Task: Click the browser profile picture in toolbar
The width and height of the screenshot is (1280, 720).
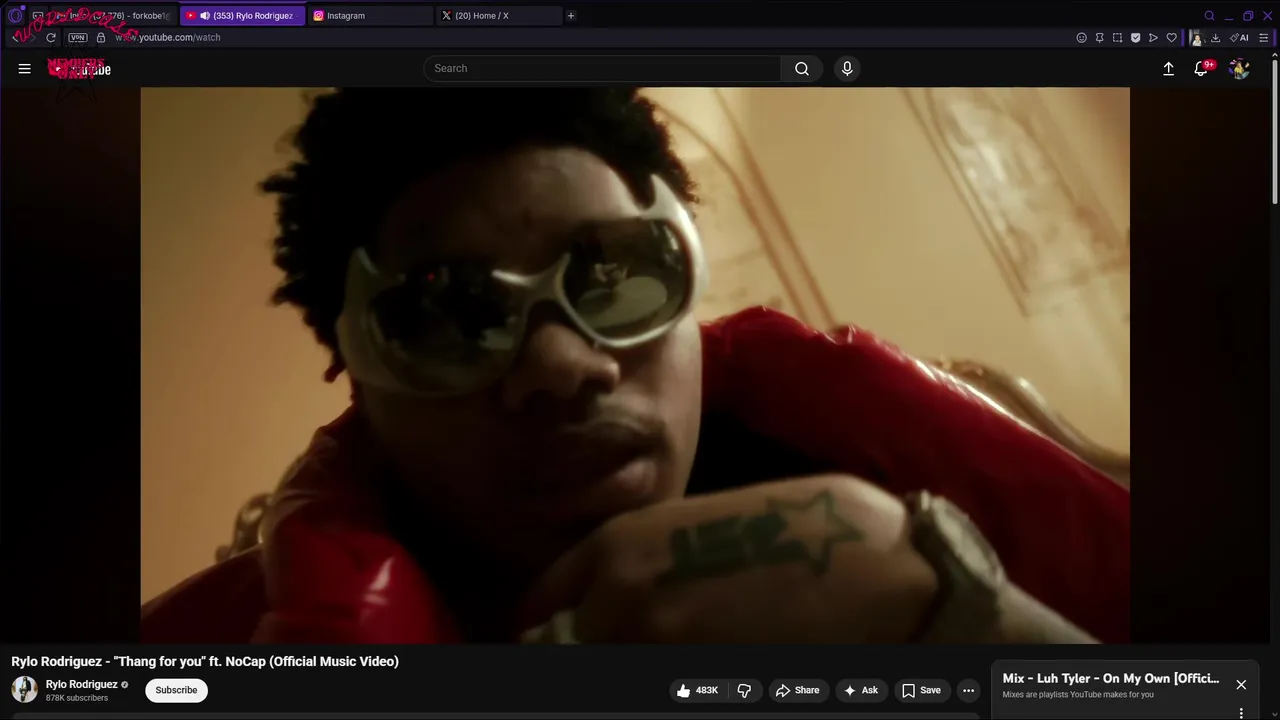Action: [1196, 38]
